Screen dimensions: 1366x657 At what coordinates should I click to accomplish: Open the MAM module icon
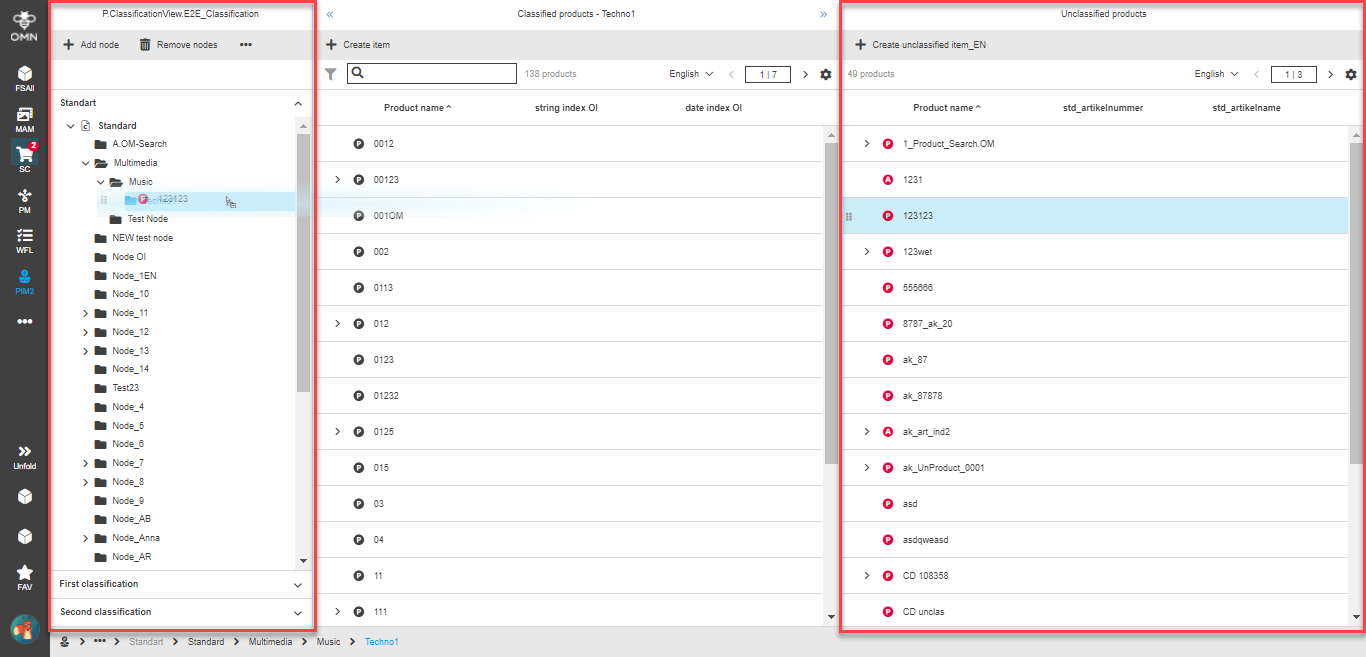tap(24, 119)
